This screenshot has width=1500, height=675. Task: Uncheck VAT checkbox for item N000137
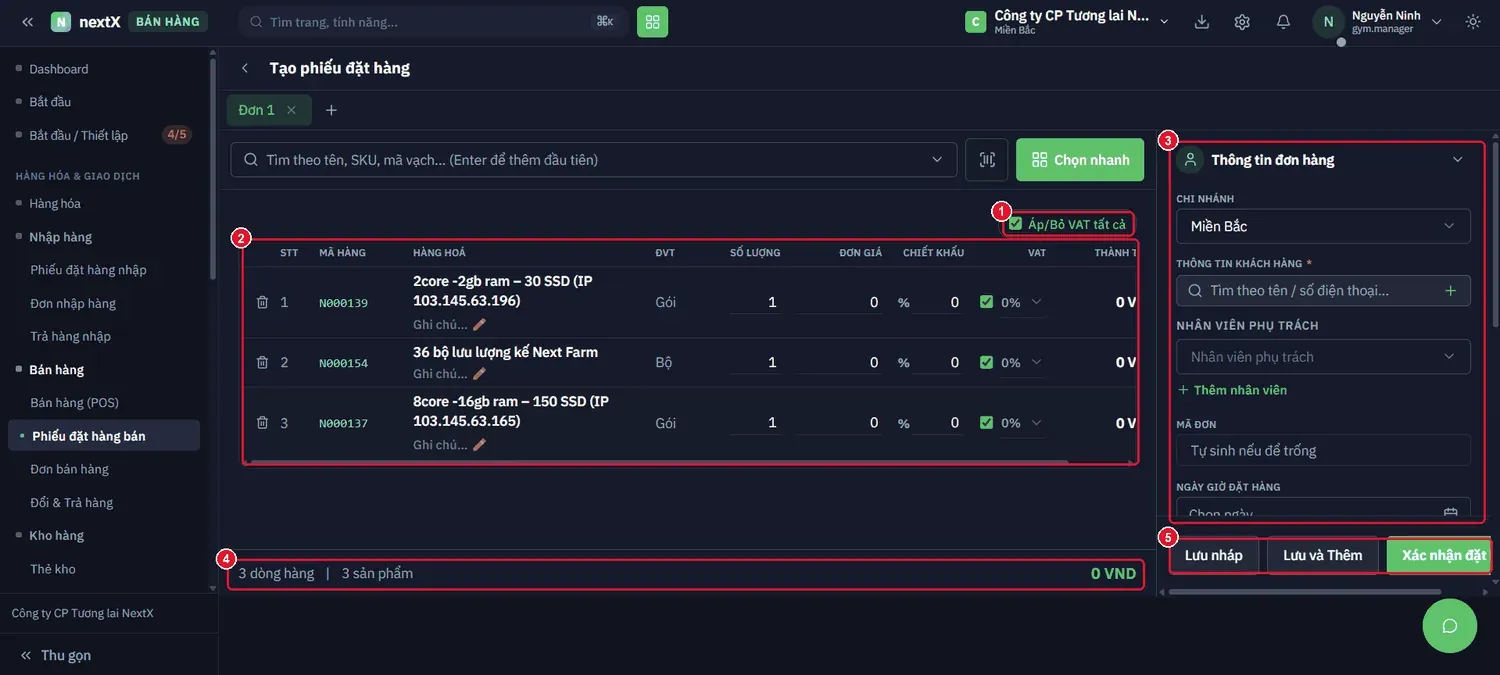(987, 423)
